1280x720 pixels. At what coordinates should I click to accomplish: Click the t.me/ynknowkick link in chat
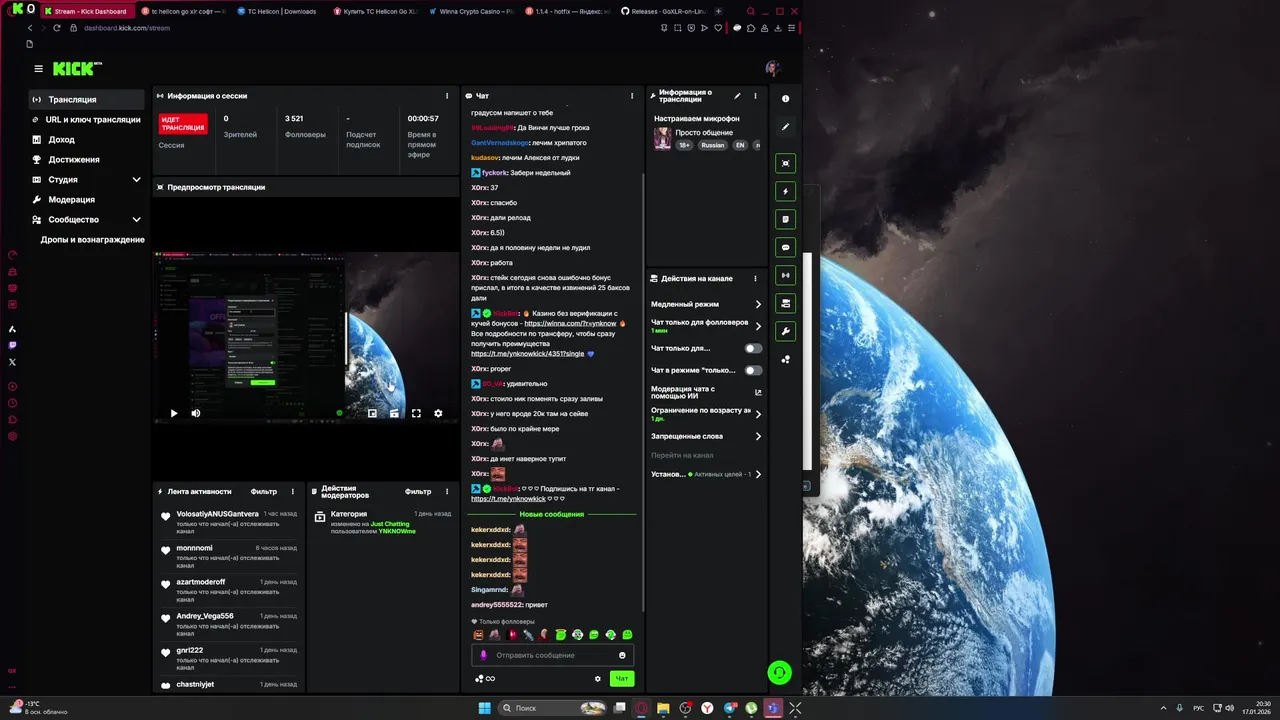508,498
